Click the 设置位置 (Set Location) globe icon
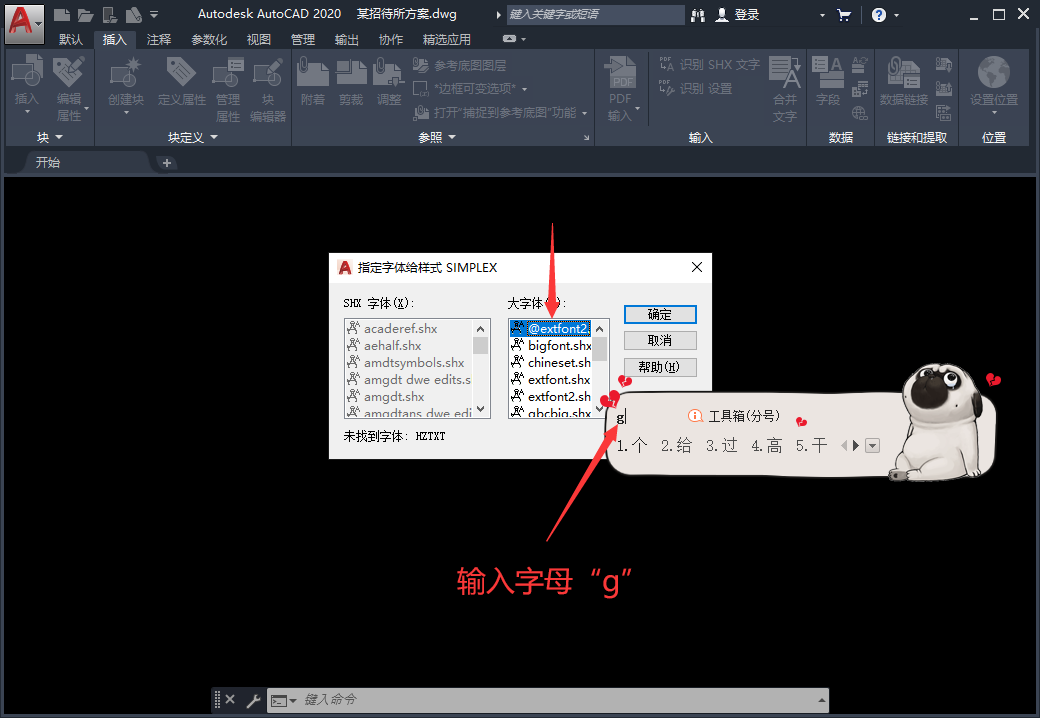Image resolution: width=1040 pixels, height=718 pixels. pyautogui.click(x=993, y=78)
